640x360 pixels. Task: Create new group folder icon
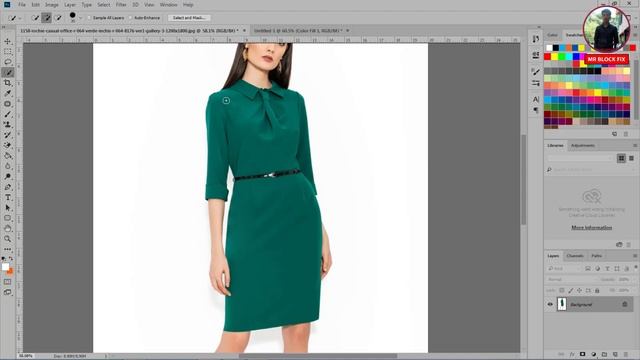click(x=604, y=354)
